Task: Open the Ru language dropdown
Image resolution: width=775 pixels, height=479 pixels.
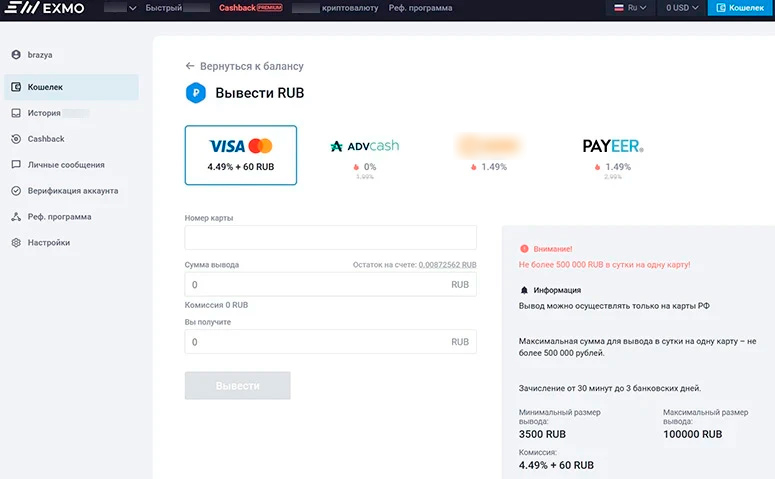Action: click(x=628, y=8)
